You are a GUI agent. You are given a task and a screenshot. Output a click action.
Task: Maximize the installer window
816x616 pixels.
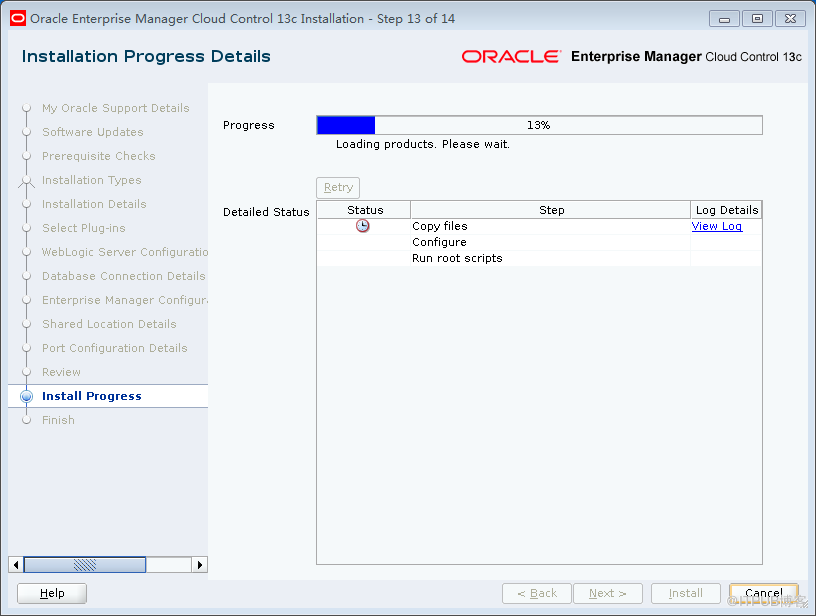(757, 19)
